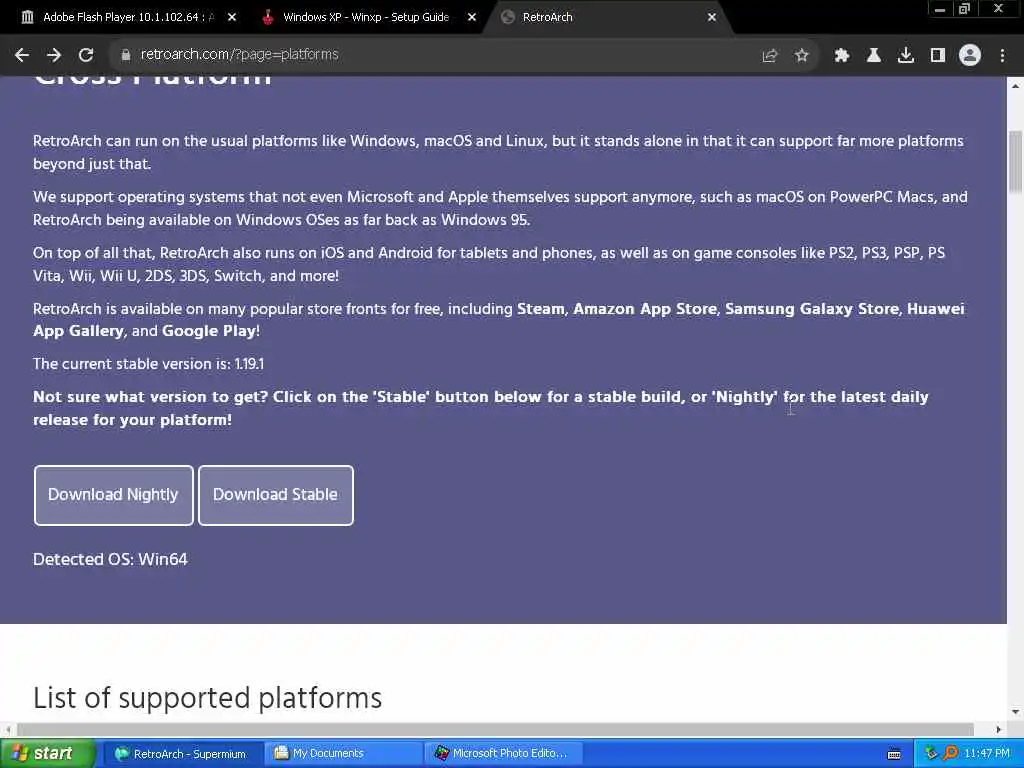The height and width of the screenshot is (768, 1024).
Task: Close the RetroArch tab
Action: point(712,18)
